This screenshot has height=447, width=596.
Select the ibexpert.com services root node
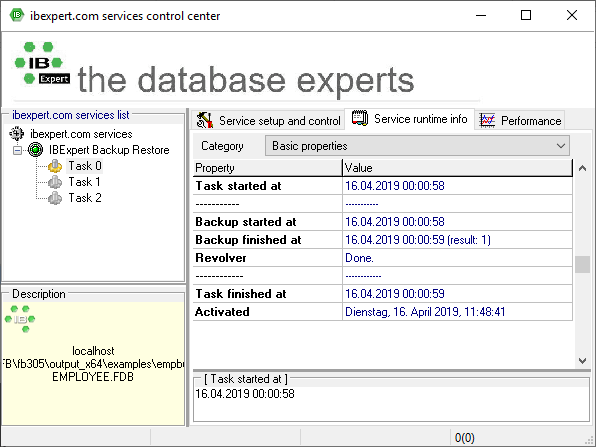81,134
